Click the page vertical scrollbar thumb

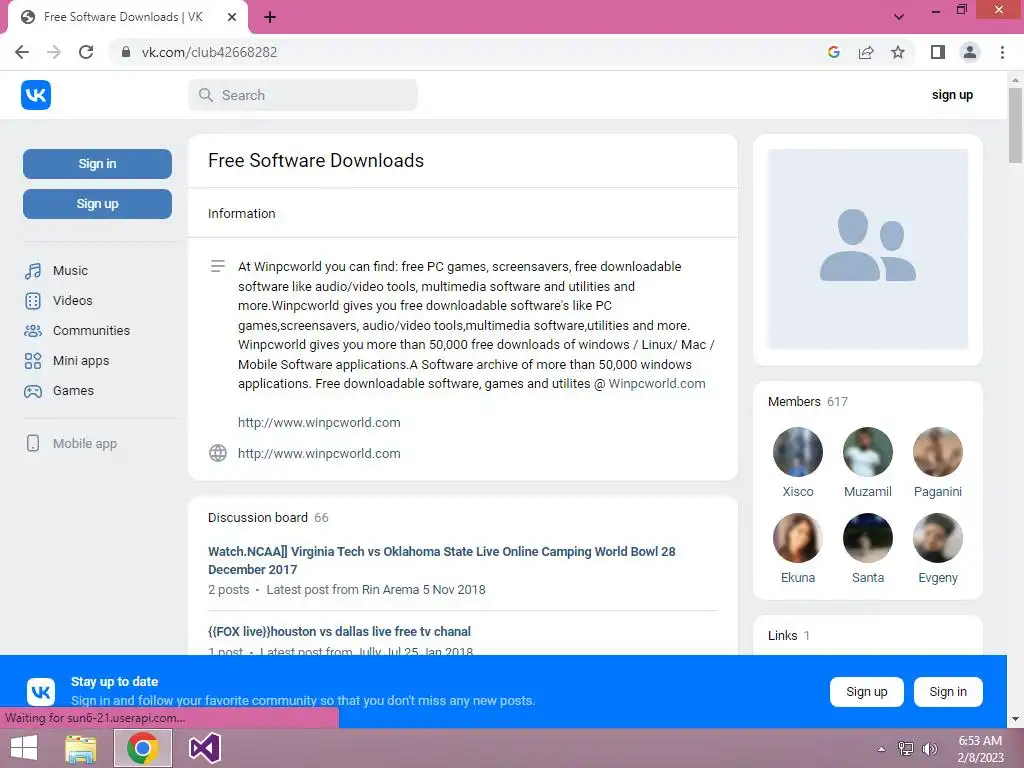[1015, 125]
